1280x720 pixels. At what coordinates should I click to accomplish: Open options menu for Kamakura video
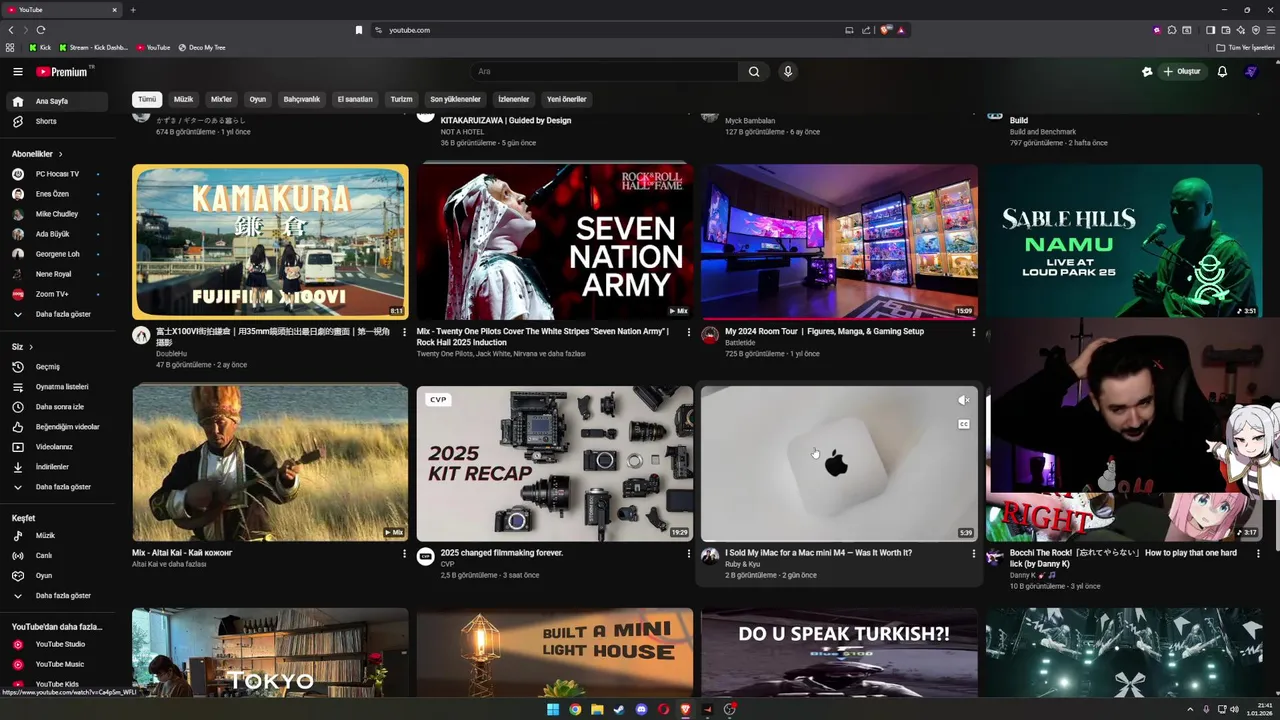[x=404, y=332]
